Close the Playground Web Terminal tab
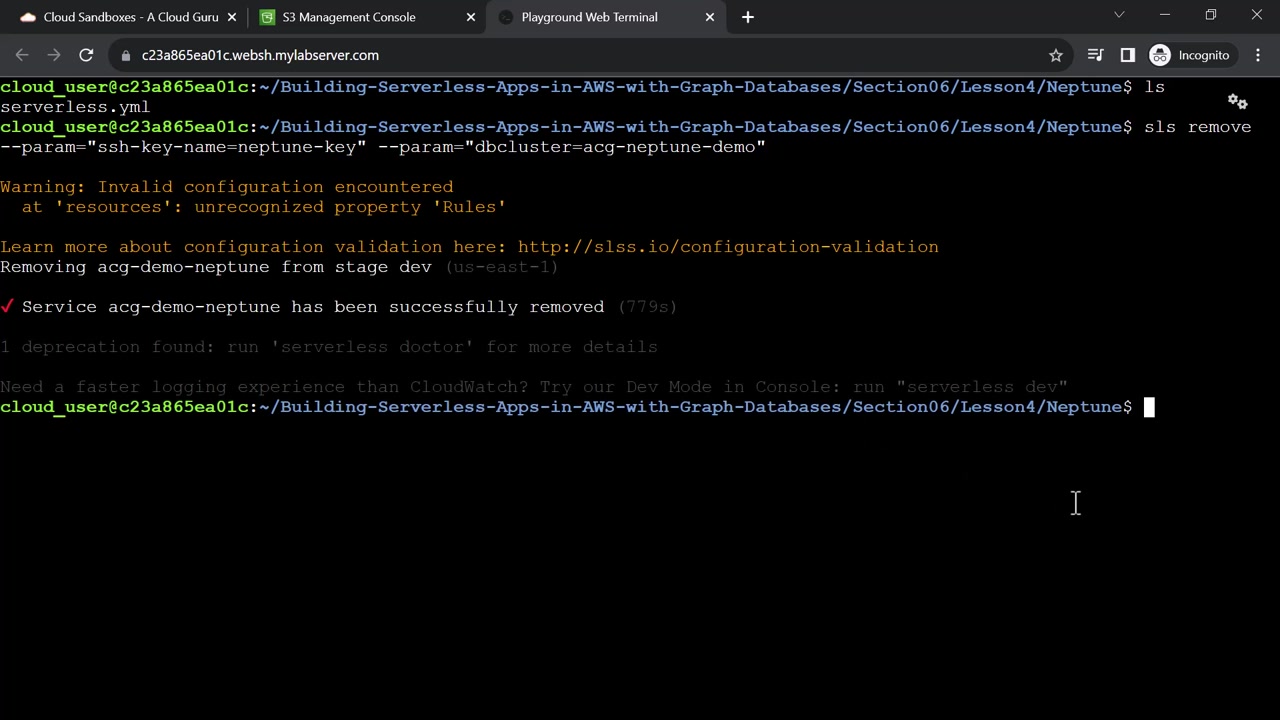 tap(710, 17)
